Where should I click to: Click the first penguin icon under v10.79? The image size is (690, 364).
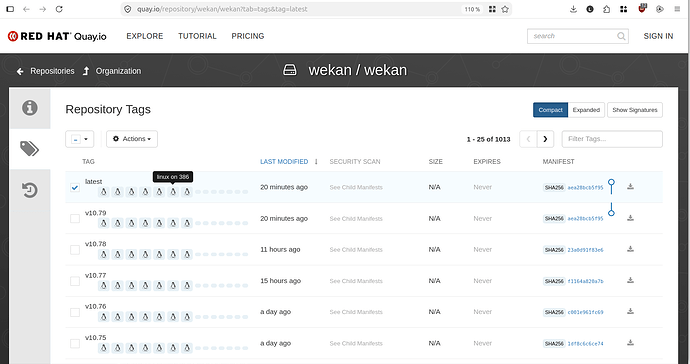coord(103,223)
